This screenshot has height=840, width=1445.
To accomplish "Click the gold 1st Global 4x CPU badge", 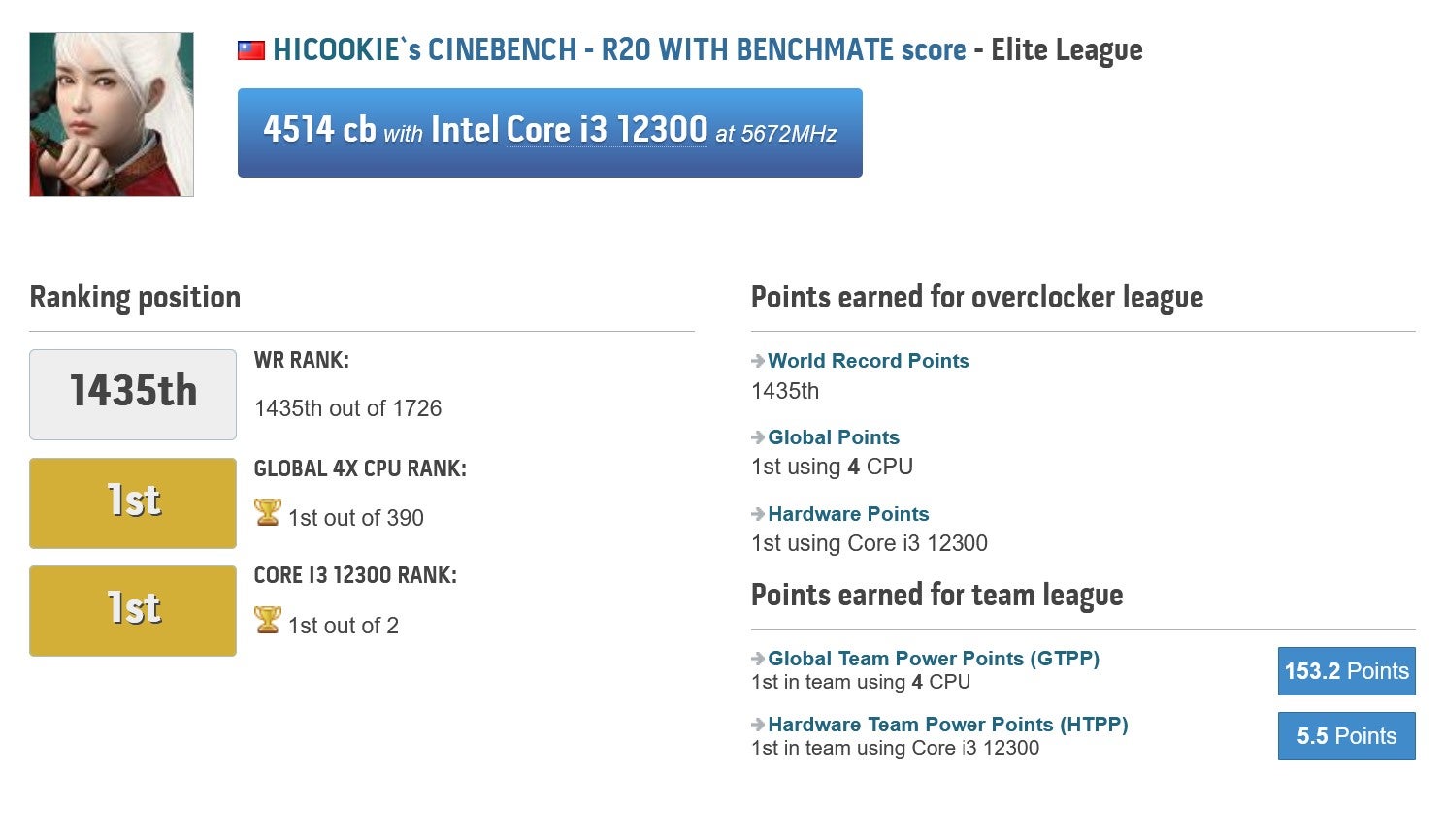I will pyautogui.click(x=133, y=503).
